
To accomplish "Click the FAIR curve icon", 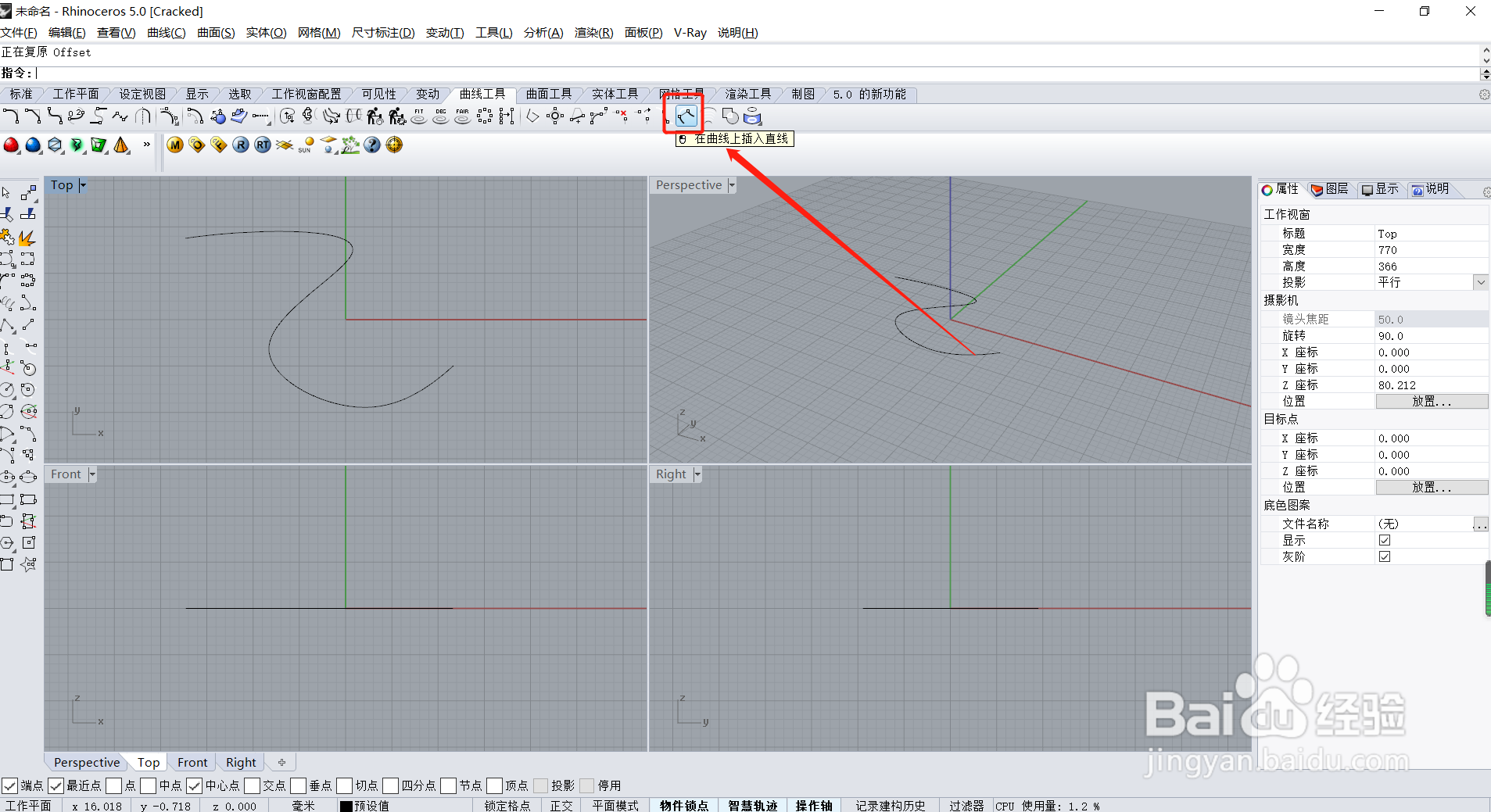I will (x=463, y=116).
